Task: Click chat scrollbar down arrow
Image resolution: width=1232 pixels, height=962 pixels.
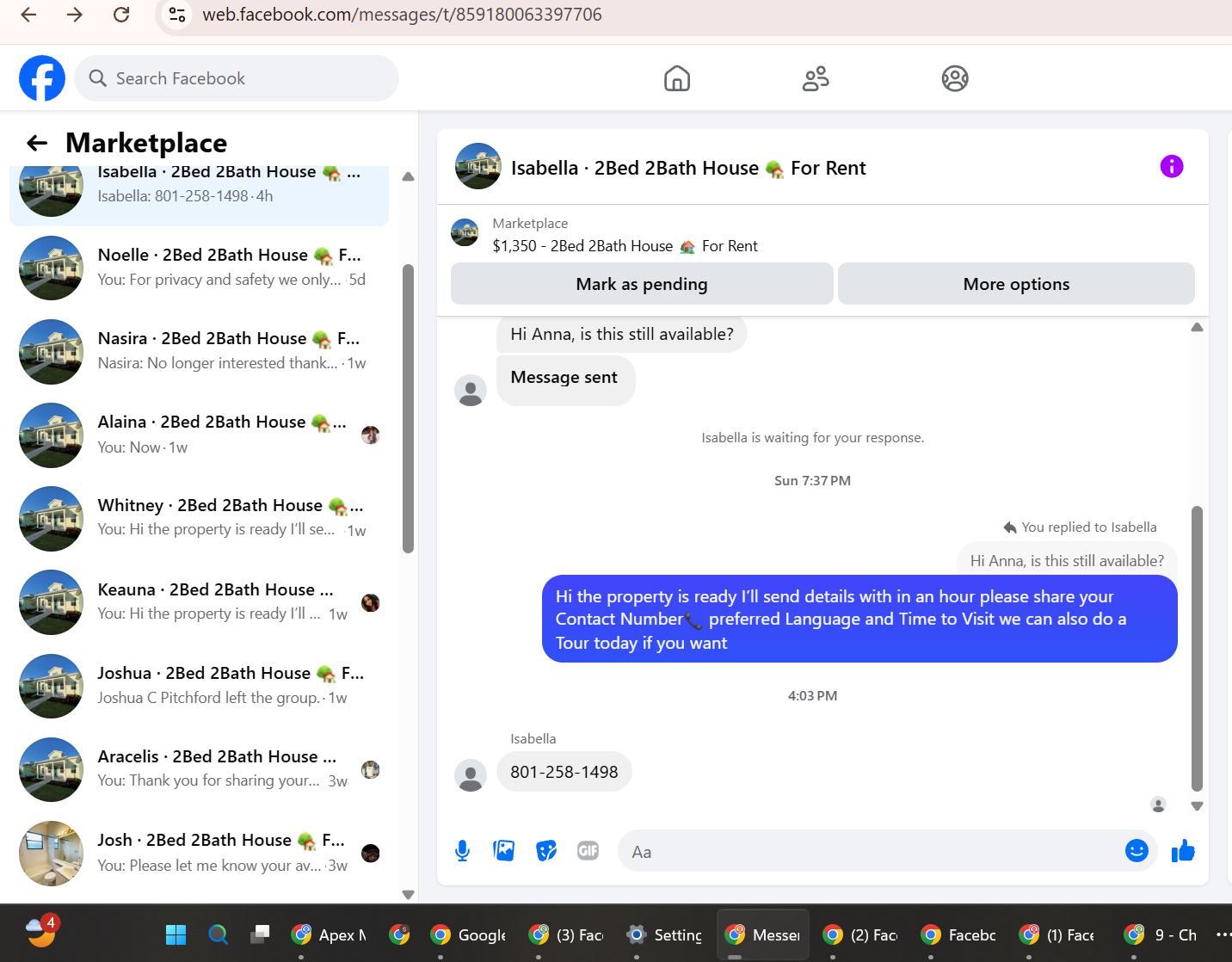Action: (1197, 806)
